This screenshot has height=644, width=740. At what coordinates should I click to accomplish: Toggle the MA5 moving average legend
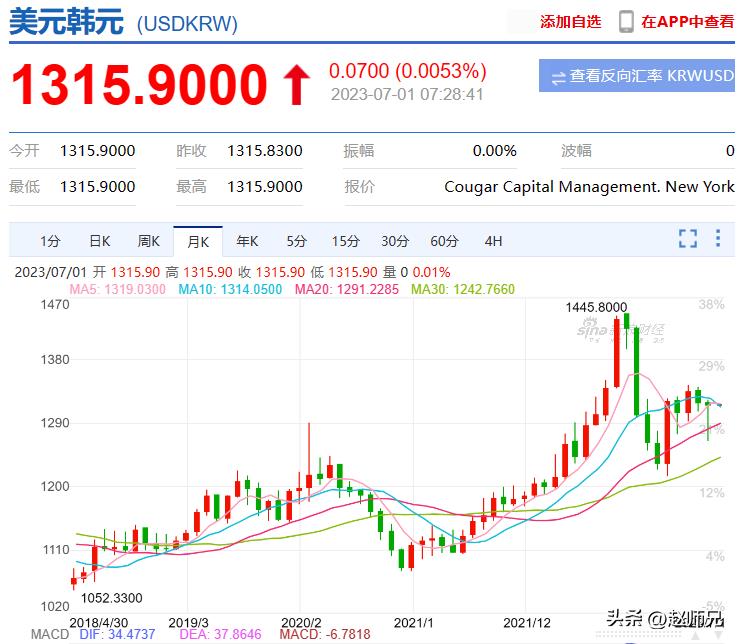point(117,289)
